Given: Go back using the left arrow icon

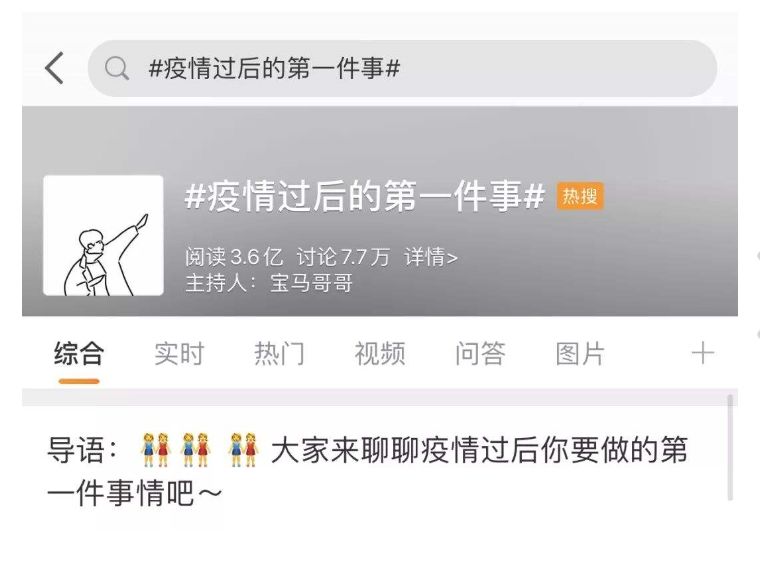Looking at the screenshot, I should tap(54, 68).
